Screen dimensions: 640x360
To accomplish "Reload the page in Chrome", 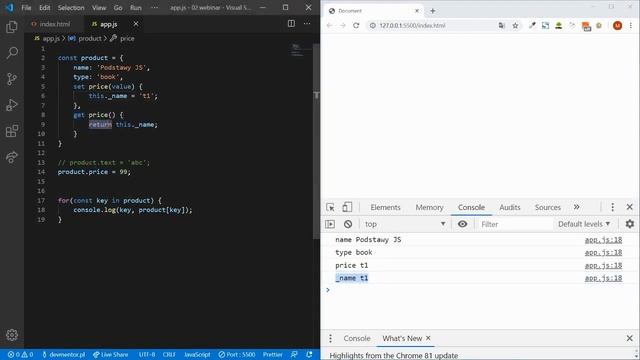I will click(356, 25).
